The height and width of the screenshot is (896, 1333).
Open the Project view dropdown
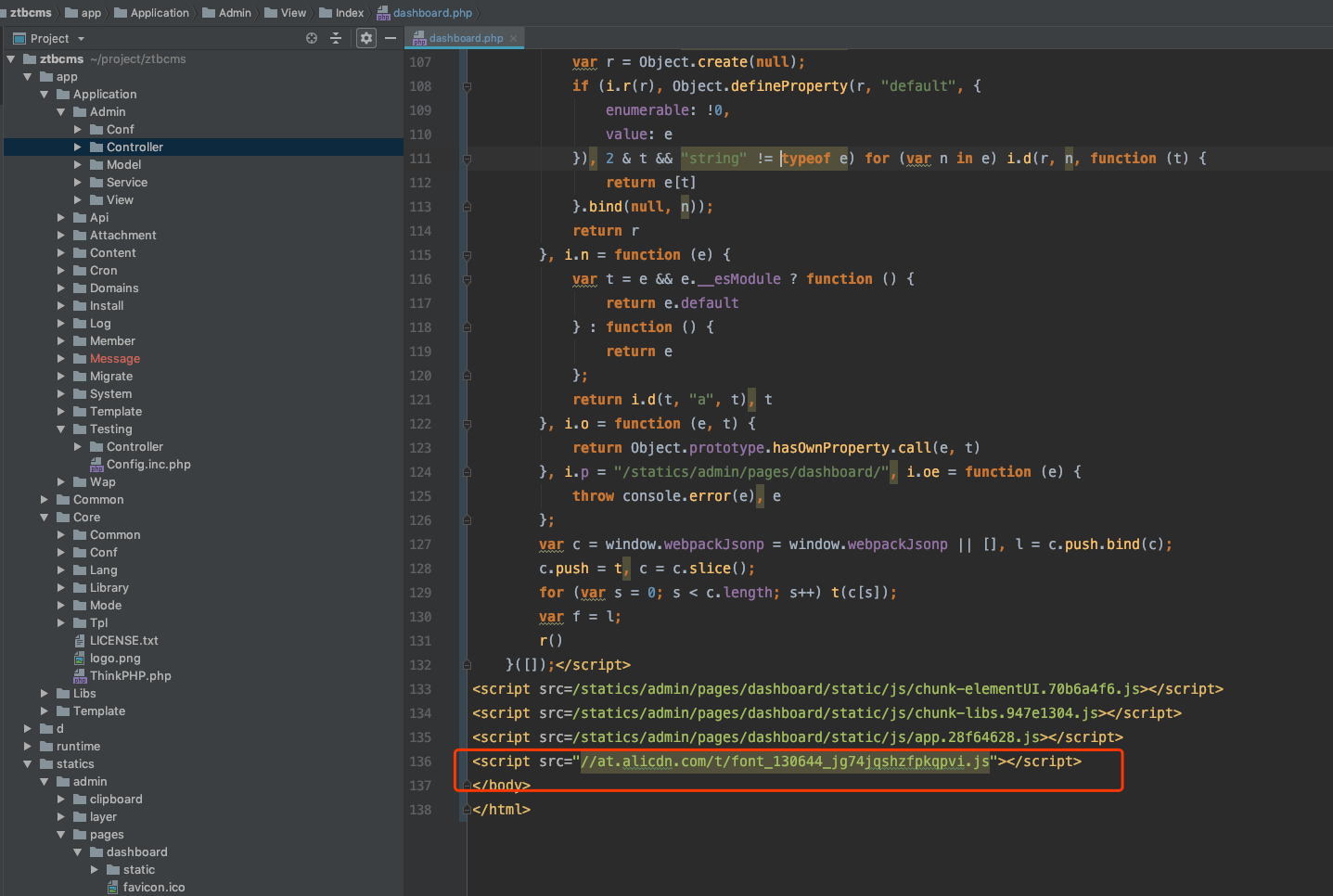(81, 39)
